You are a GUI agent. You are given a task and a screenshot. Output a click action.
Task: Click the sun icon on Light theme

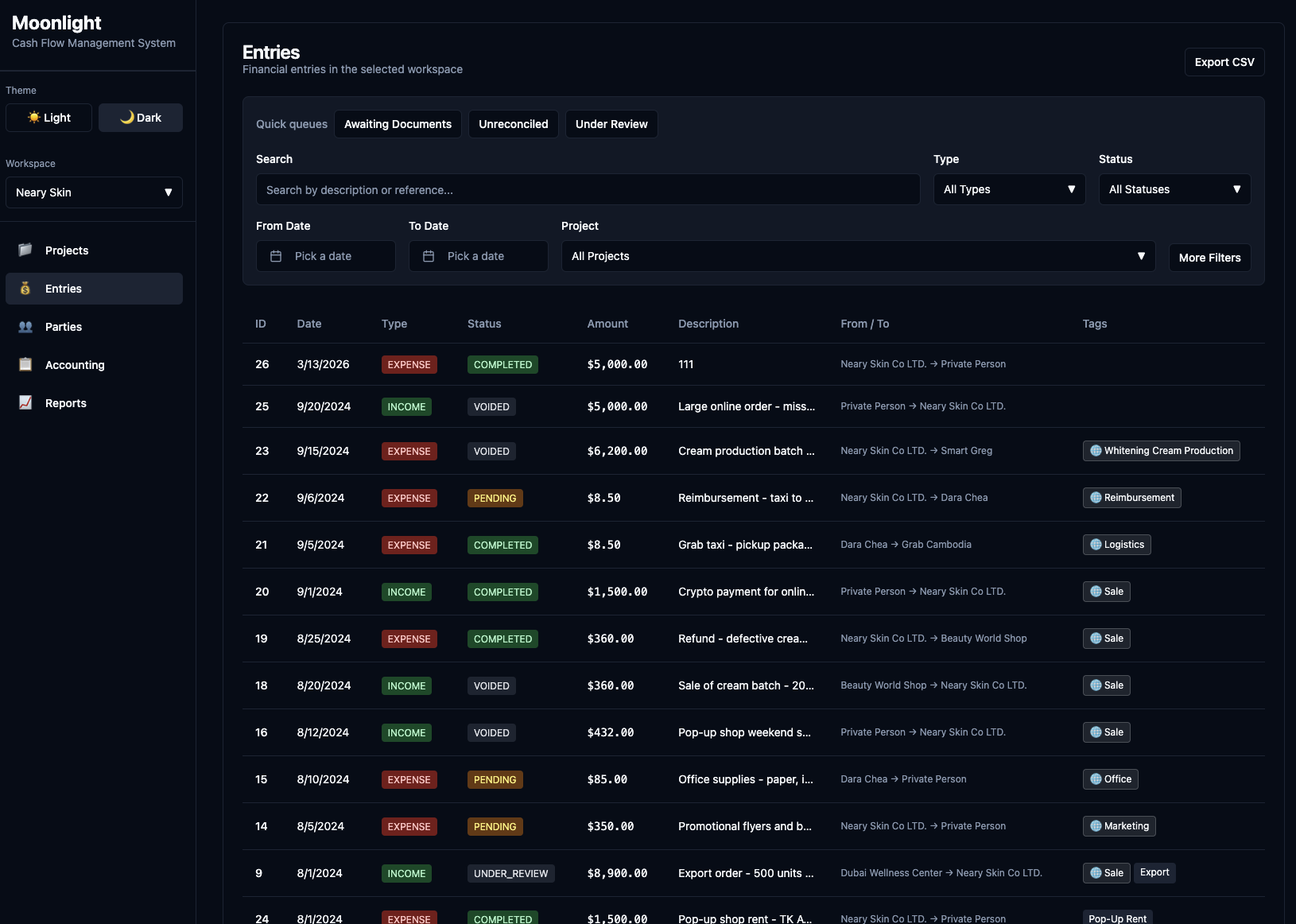(33, 117)
